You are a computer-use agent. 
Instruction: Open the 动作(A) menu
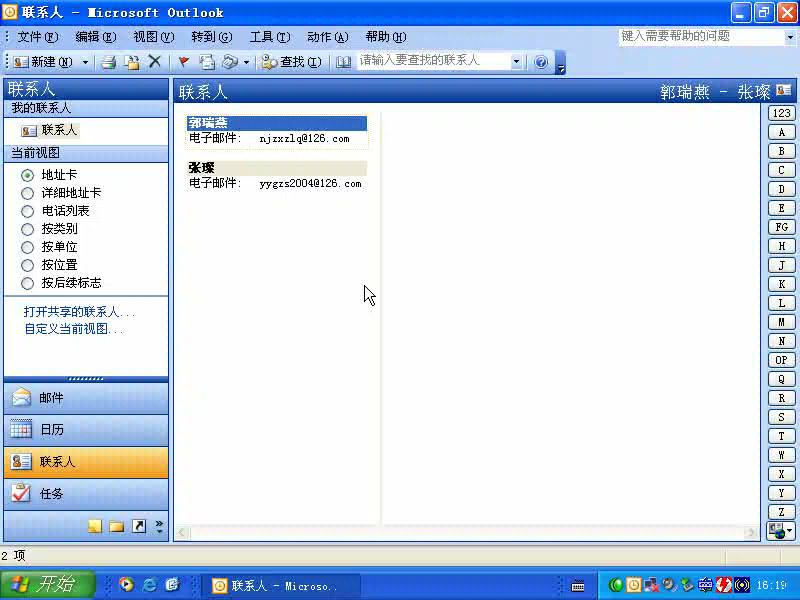[328, 37]
